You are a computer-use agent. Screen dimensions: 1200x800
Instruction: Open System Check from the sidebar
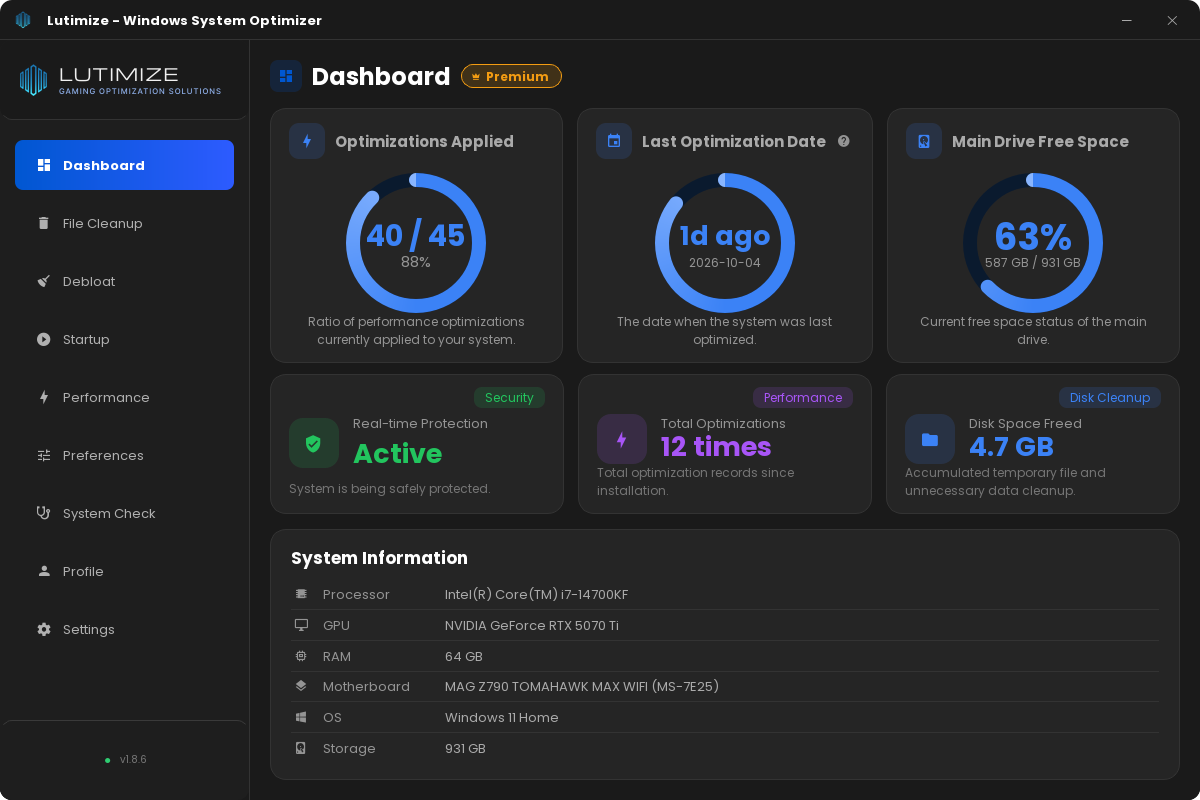tap(124, 513)
